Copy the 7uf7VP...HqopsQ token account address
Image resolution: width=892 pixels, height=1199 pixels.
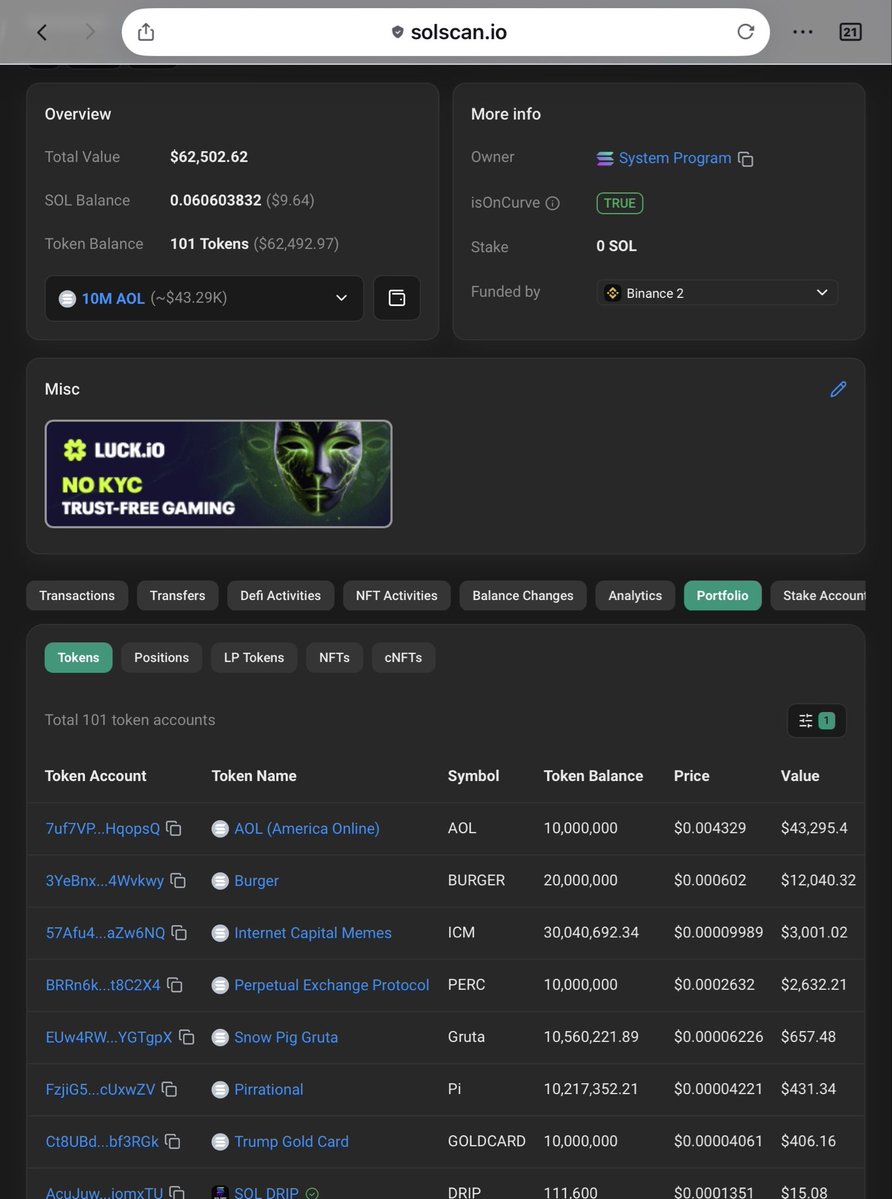174,829
